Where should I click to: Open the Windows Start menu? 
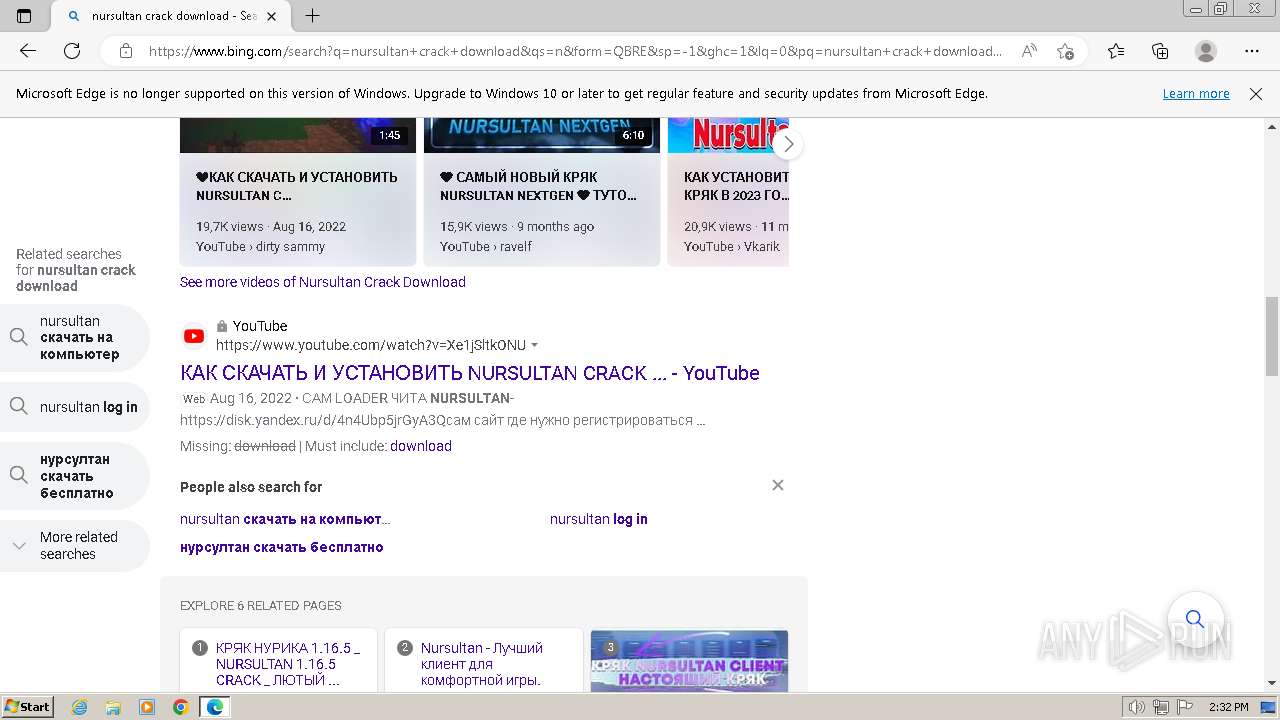[x=27, y=707]
